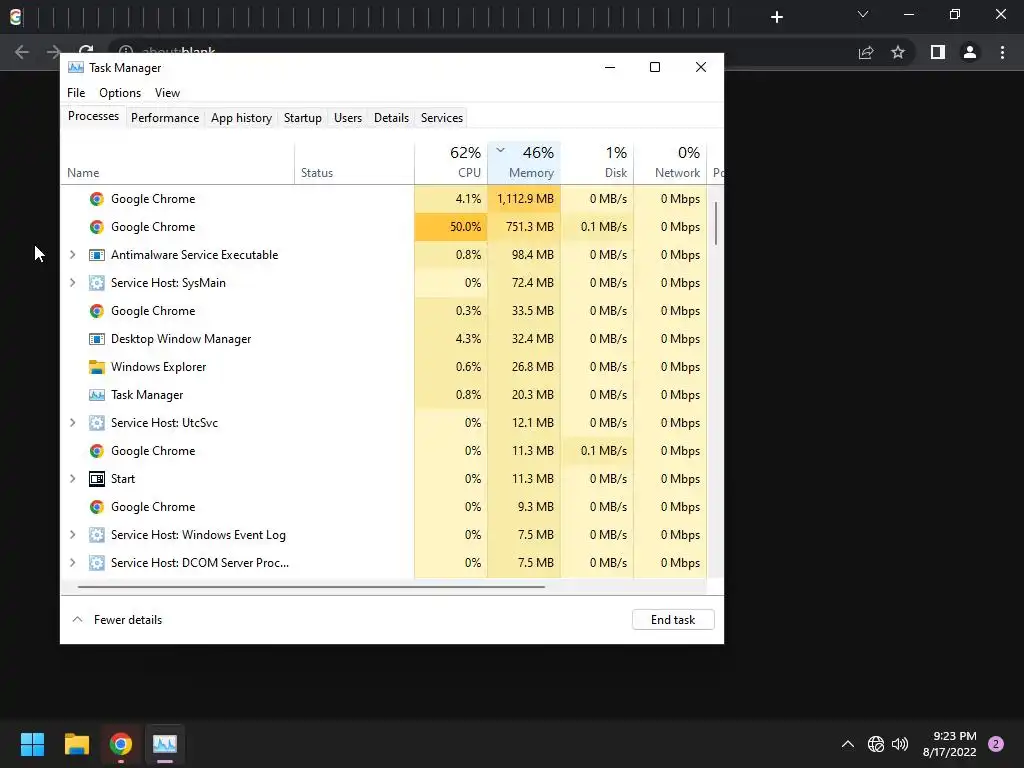
Task: Click the Service Host: SysMain gear icon
Action: 97,283
